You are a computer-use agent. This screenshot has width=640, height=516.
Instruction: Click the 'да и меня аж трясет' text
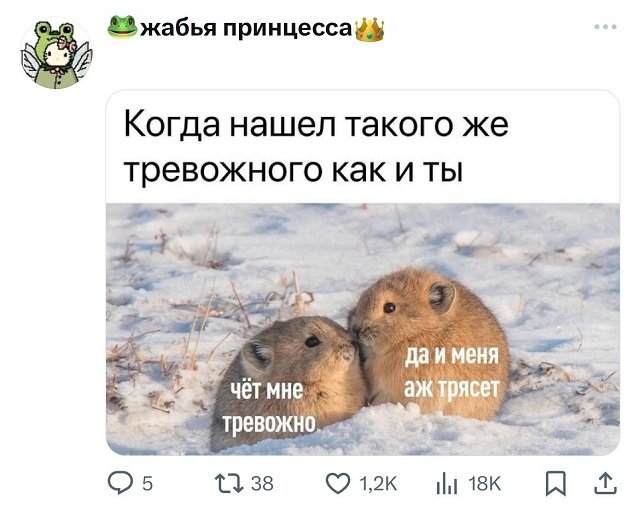click(452, 372)
